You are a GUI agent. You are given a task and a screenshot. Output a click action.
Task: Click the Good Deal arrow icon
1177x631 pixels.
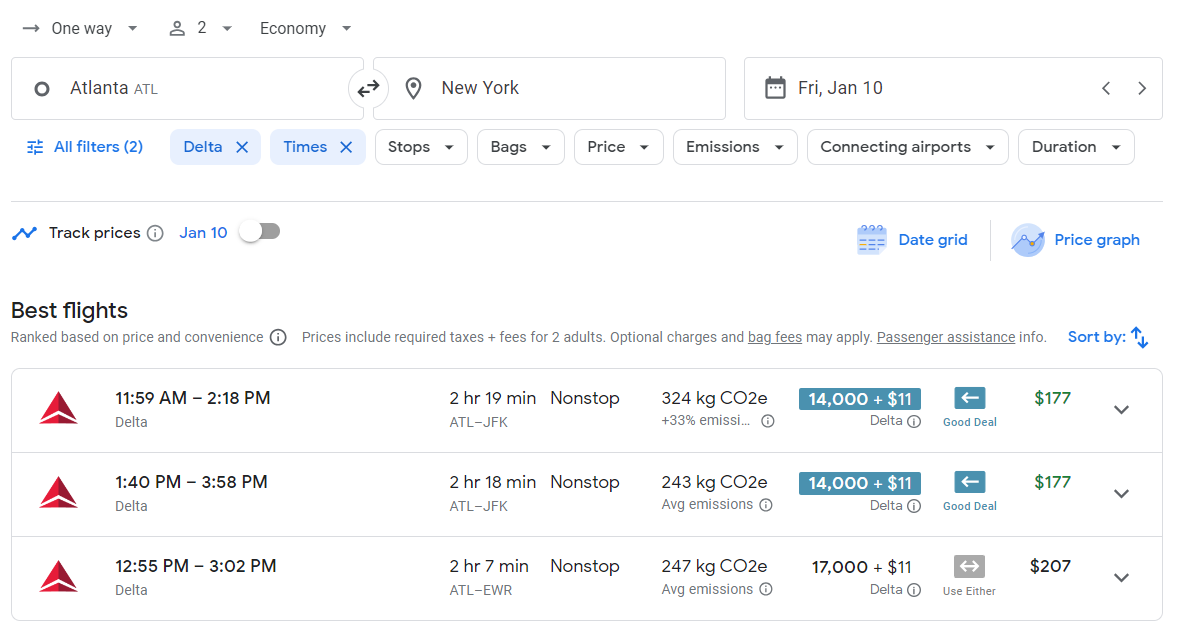[968, 398]
